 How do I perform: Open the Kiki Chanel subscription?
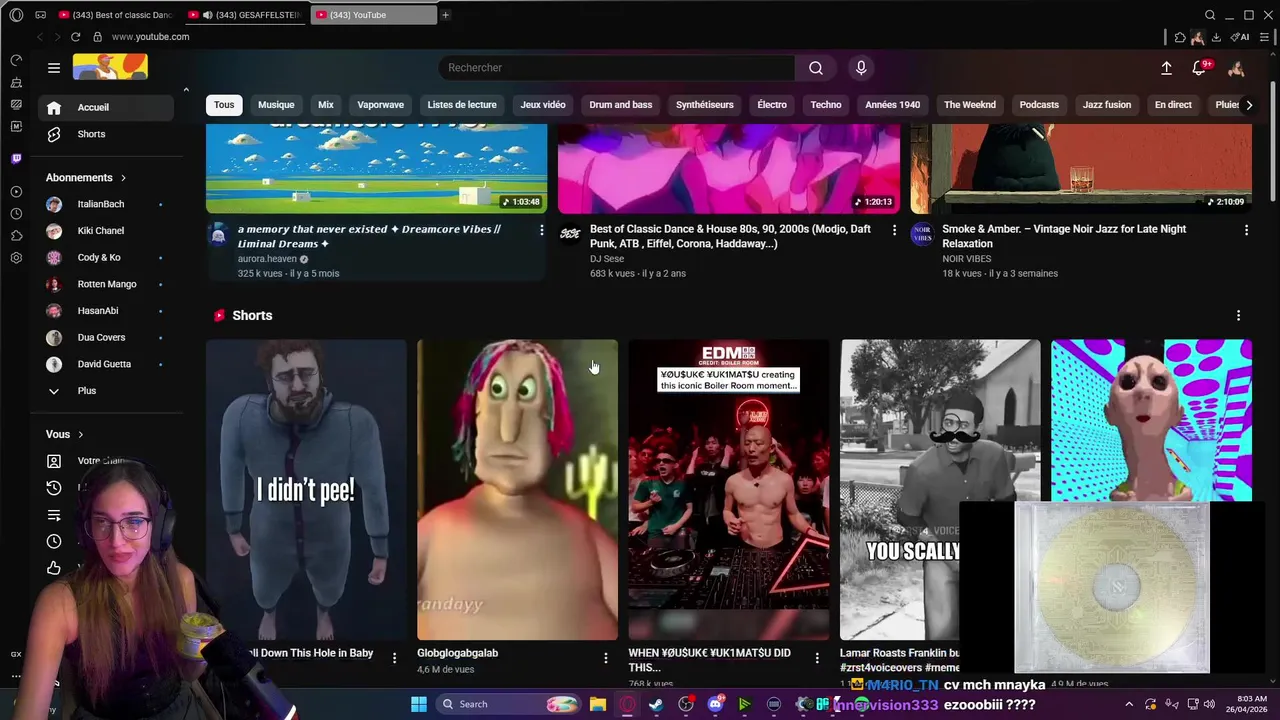tap(106, 231)
